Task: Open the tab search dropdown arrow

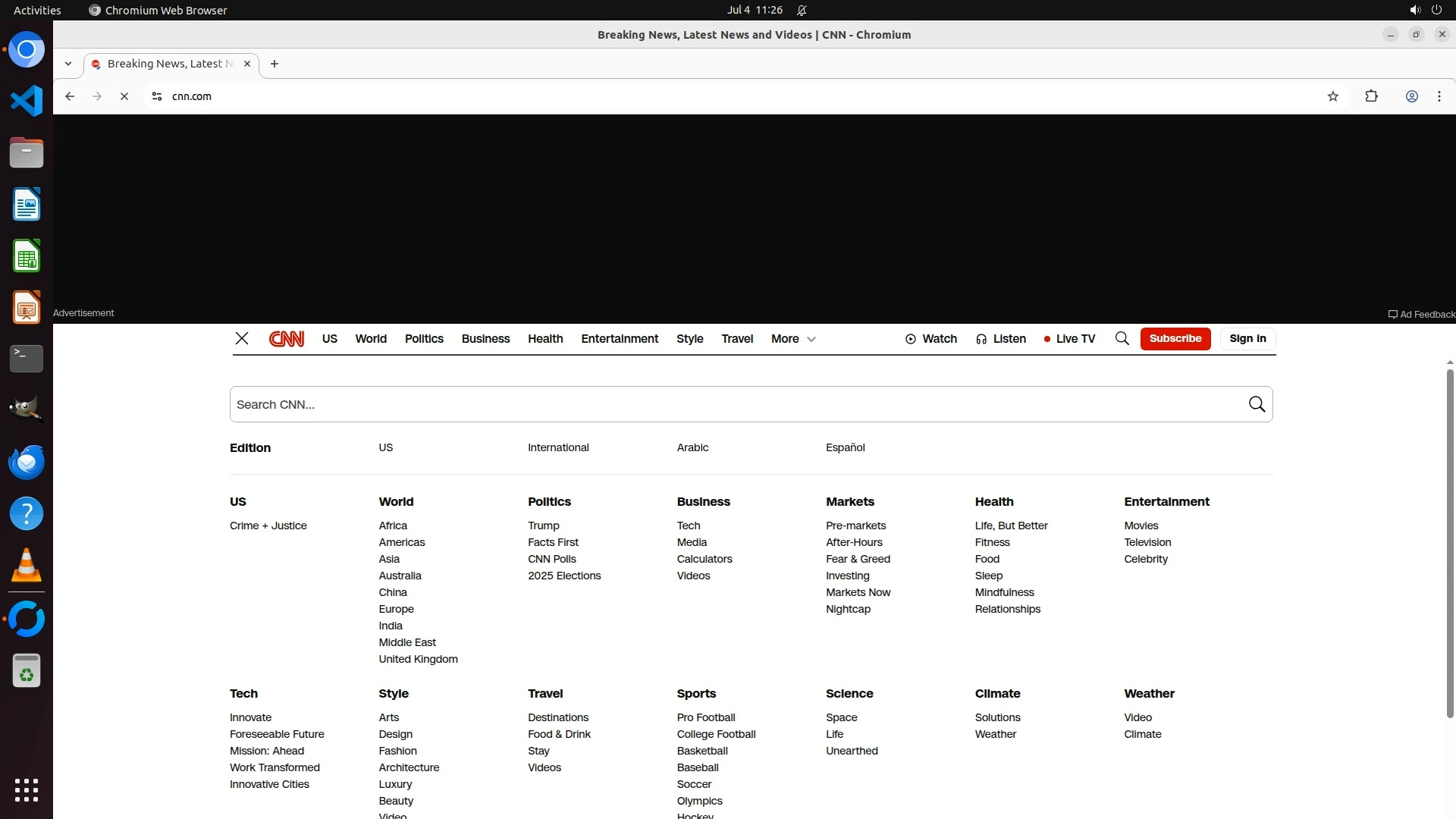Action: click(x=68, y=64)
